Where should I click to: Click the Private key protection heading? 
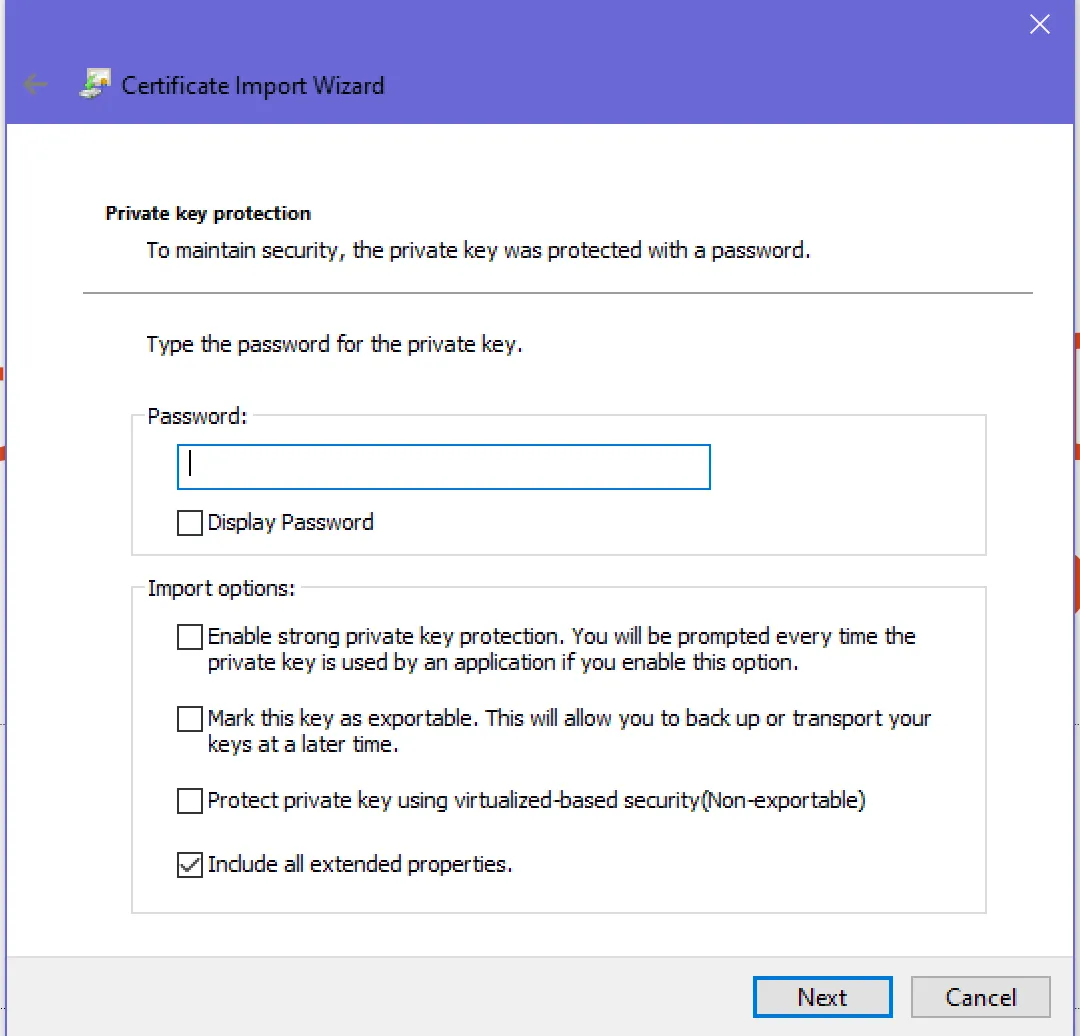(x=208, y=214)
